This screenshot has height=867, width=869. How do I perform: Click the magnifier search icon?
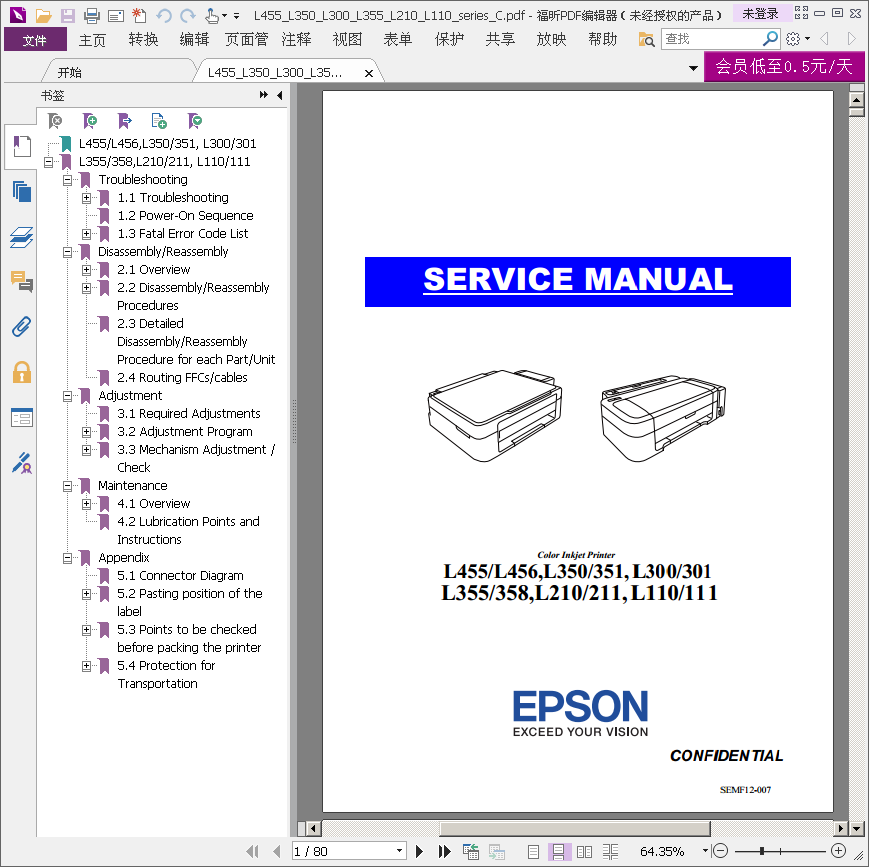pos(770,39)
